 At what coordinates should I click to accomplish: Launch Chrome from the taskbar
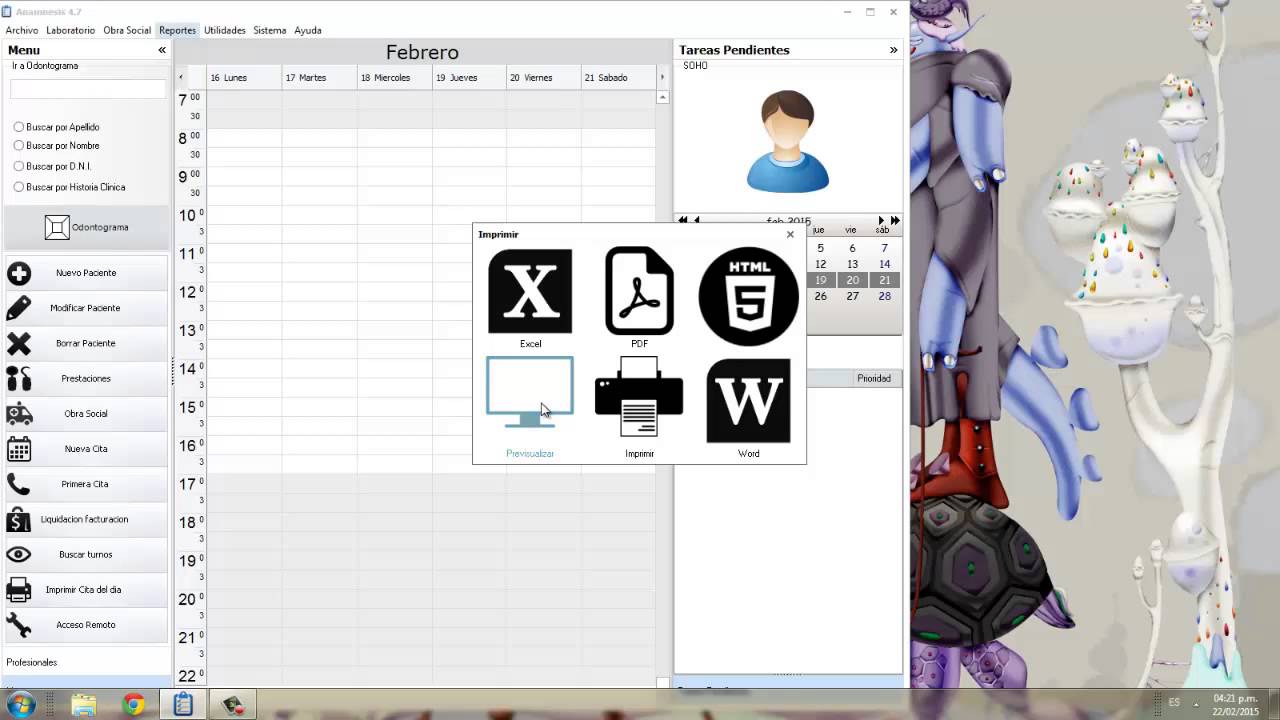click(134, 704)
